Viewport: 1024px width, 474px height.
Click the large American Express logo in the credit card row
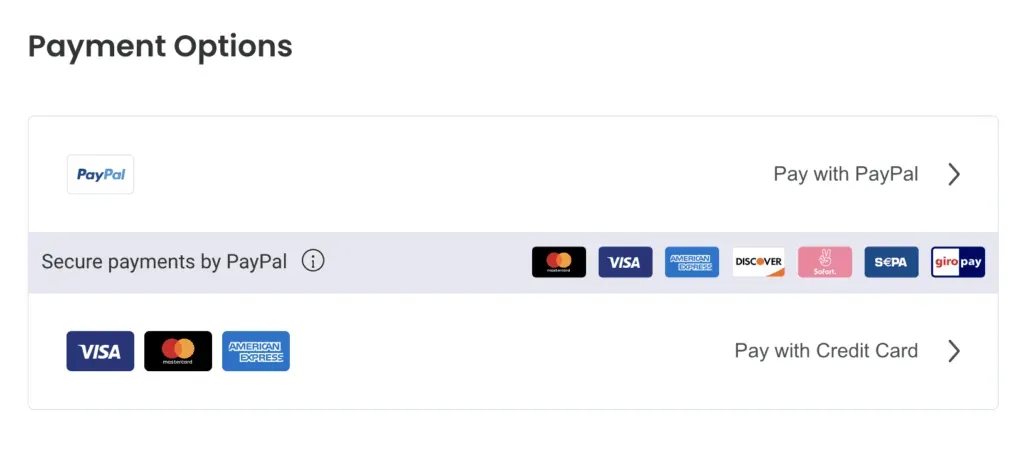coord(256,351)
